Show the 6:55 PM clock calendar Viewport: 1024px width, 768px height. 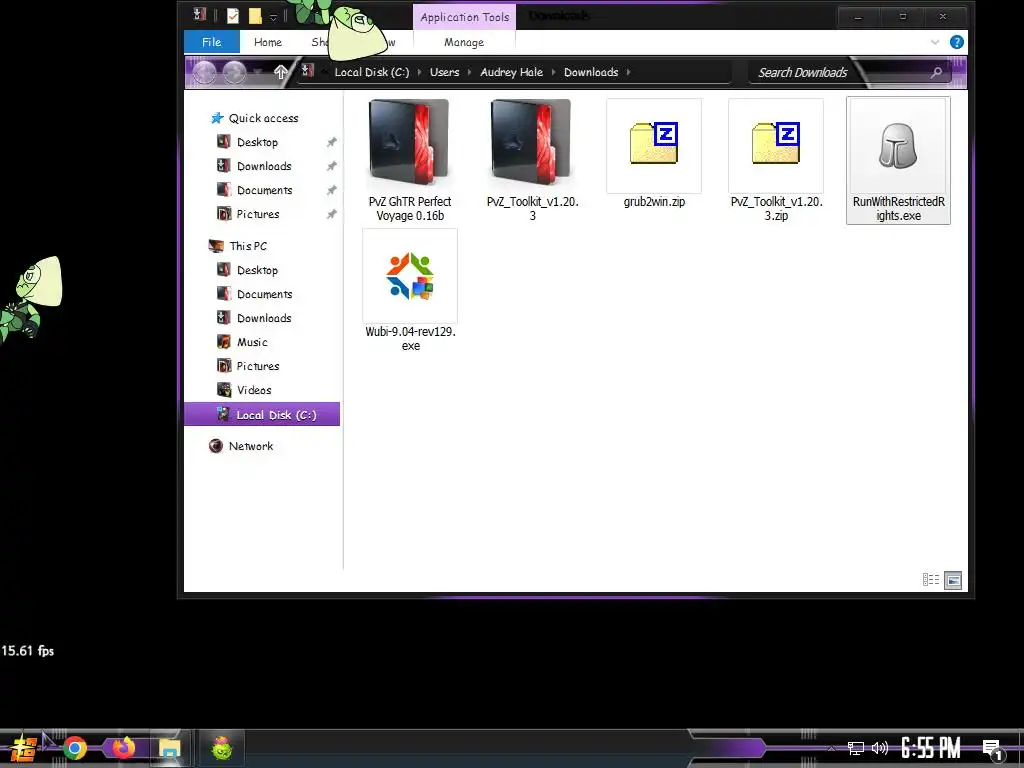click(x=931, y=748)
